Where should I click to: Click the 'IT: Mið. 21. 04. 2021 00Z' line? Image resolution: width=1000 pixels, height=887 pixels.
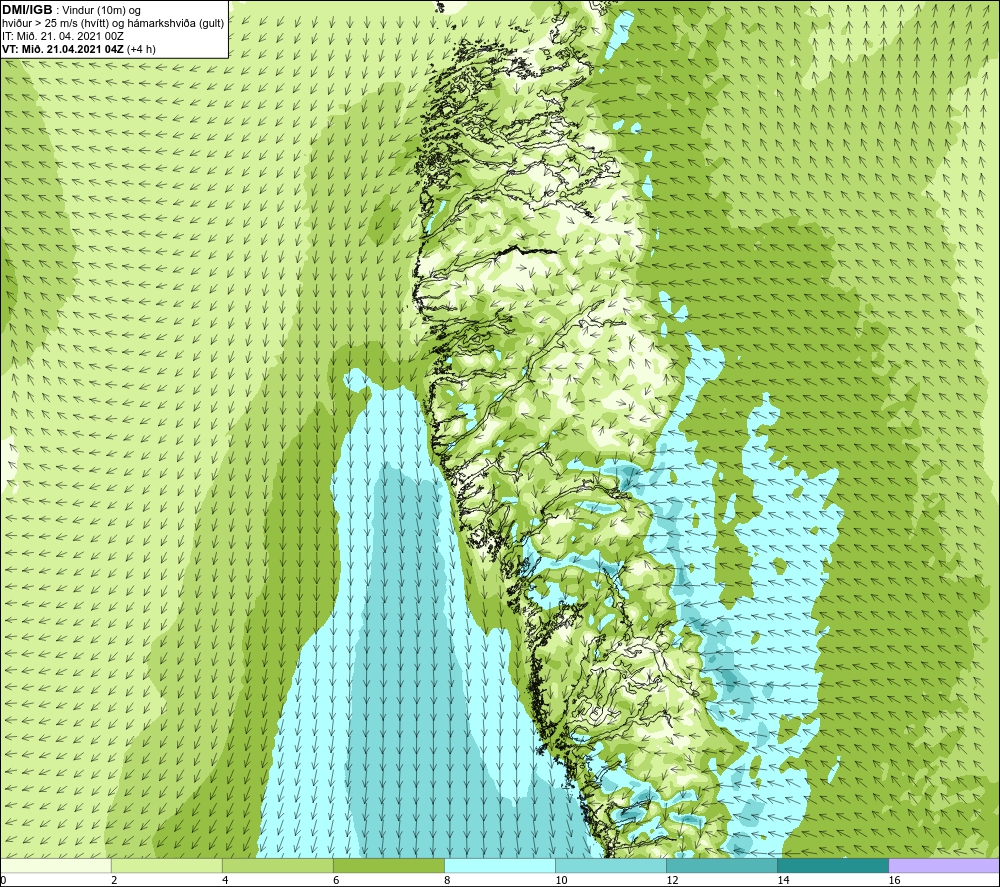[x=62, y=36]
